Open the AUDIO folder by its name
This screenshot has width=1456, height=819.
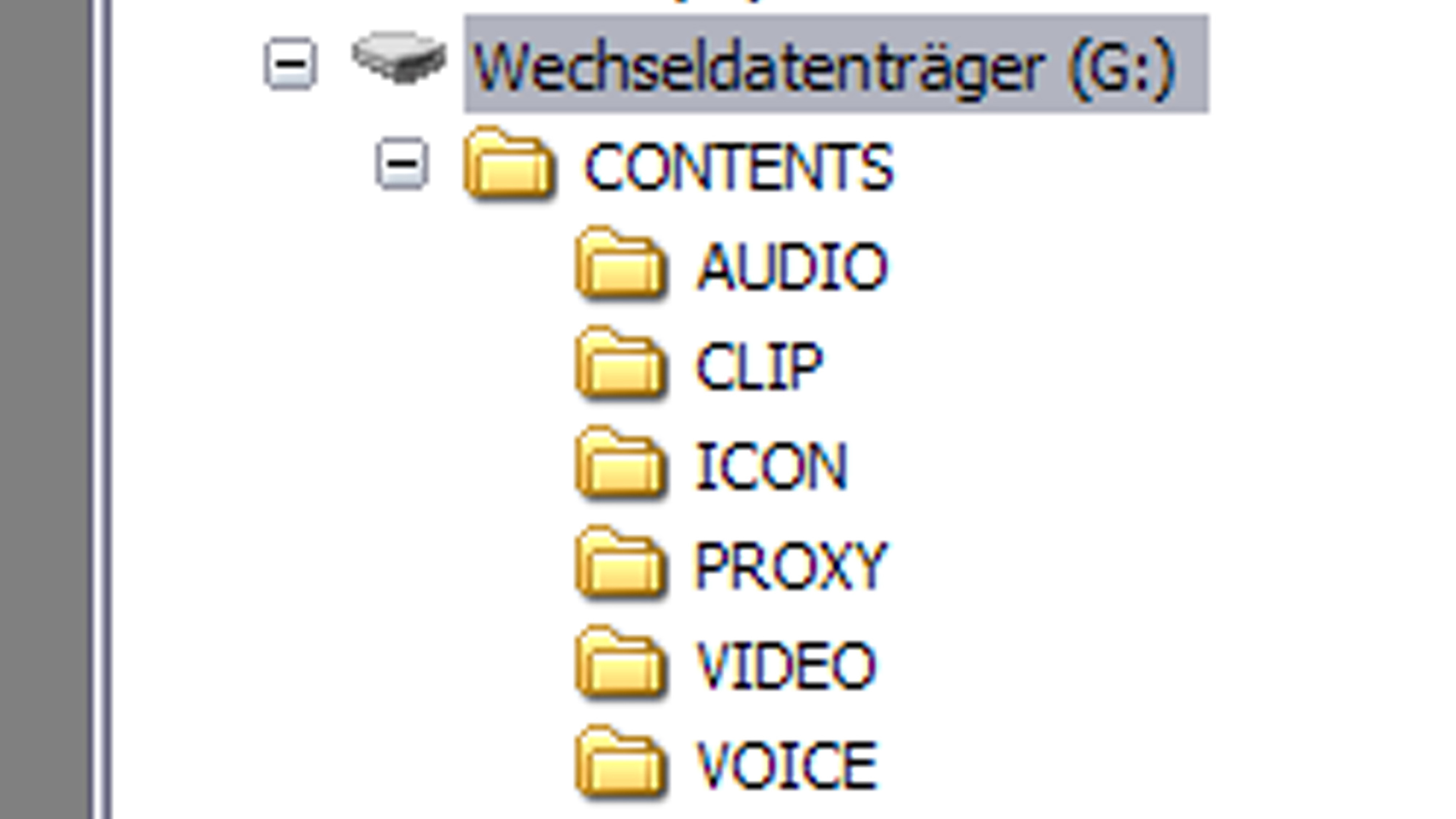[792, 267]
